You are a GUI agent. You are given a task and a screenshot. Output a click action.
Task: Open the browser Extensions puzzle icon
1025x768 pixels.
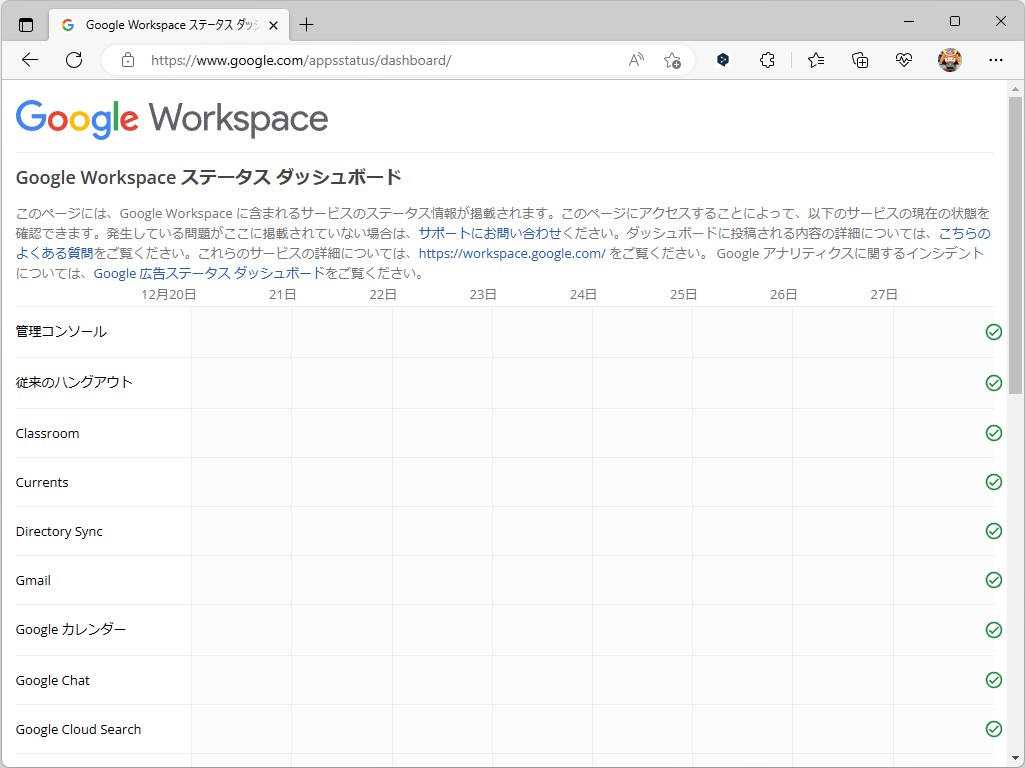[x=767, y=60]
